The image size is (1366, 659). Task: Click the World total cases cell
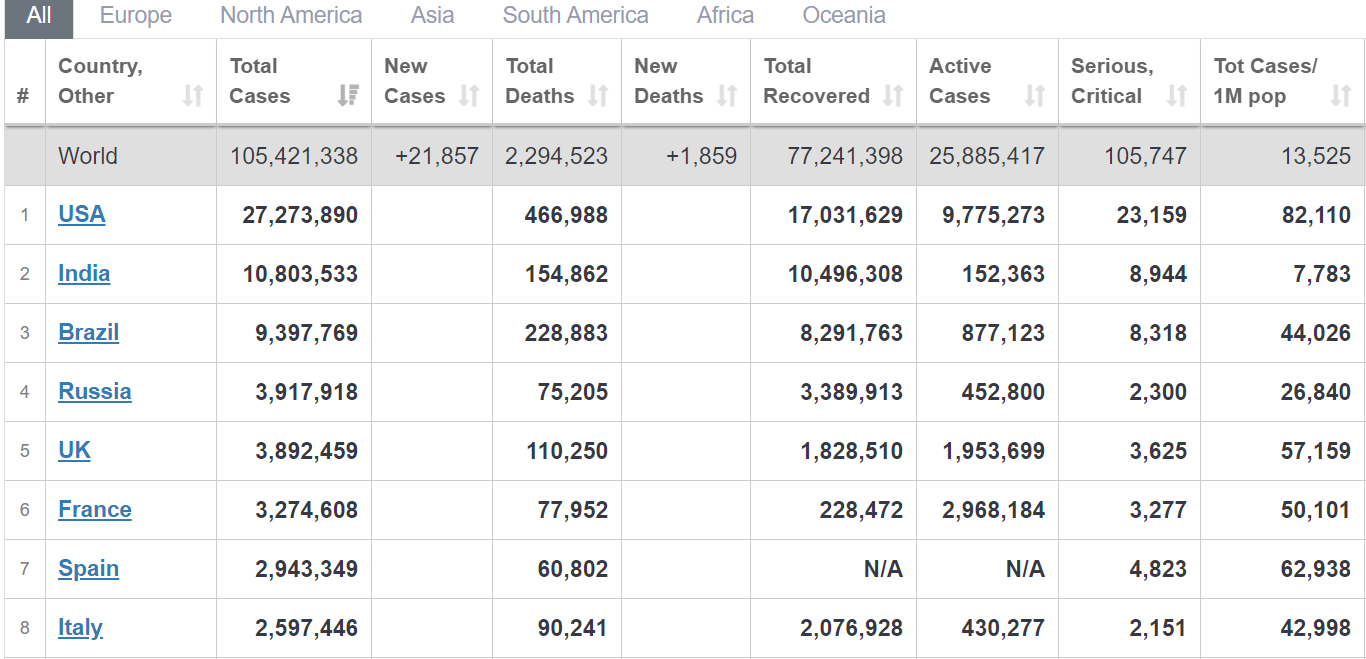[294, 157]
